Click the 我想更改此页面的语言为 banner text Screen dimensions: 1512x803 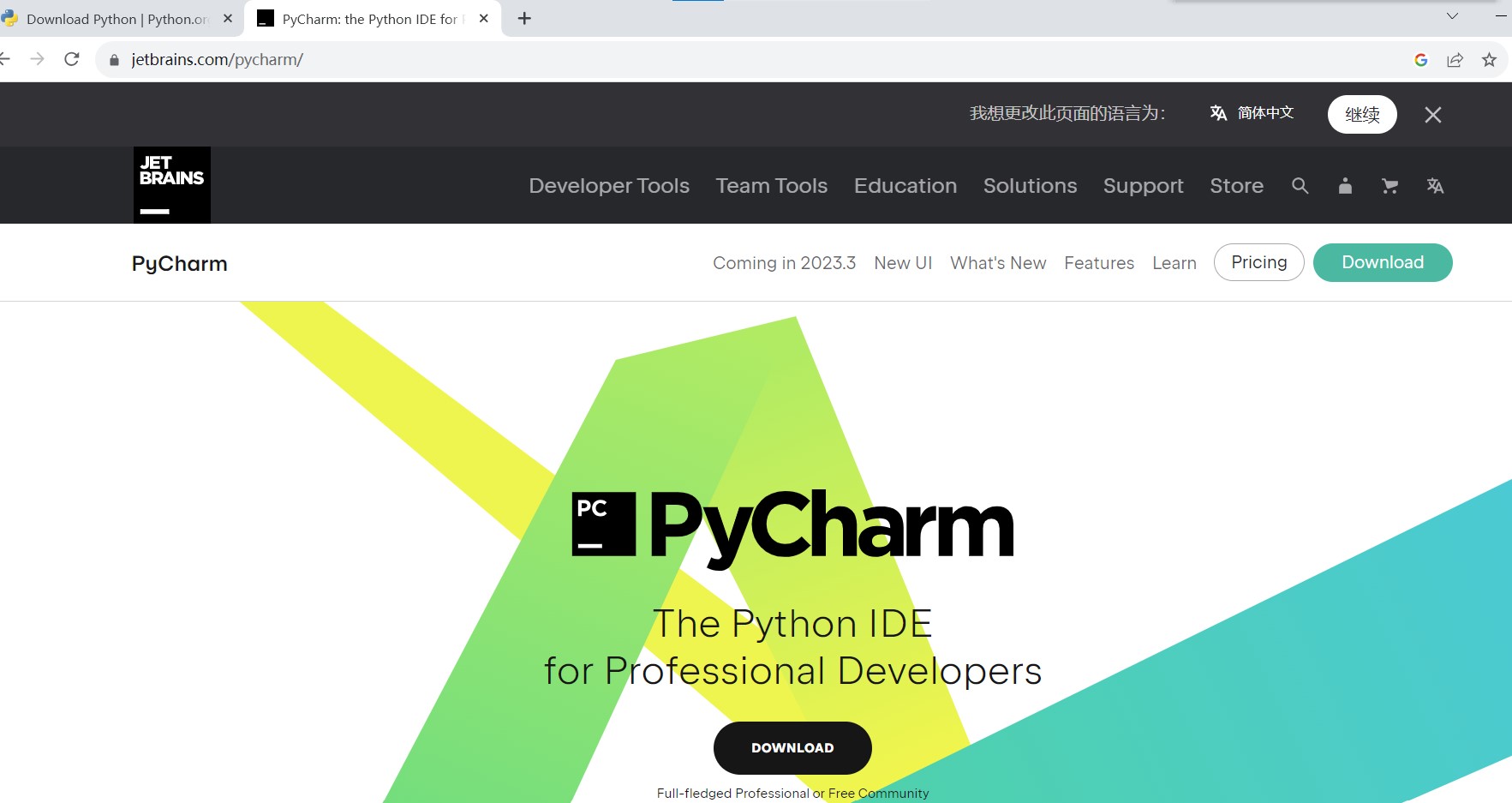[1067, 113]
